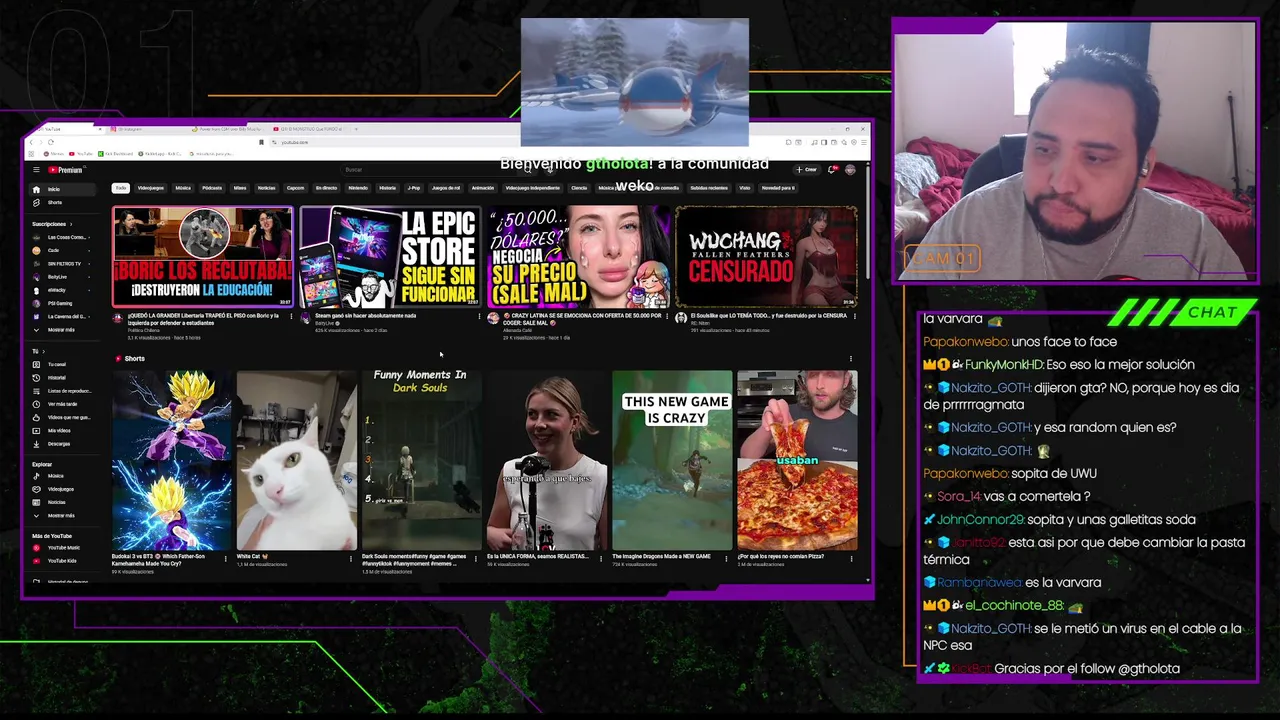The height and width of the screenshot is (720, 1280).
Task: Select the Noticias filter chip
Action: [x=266, y=187]
